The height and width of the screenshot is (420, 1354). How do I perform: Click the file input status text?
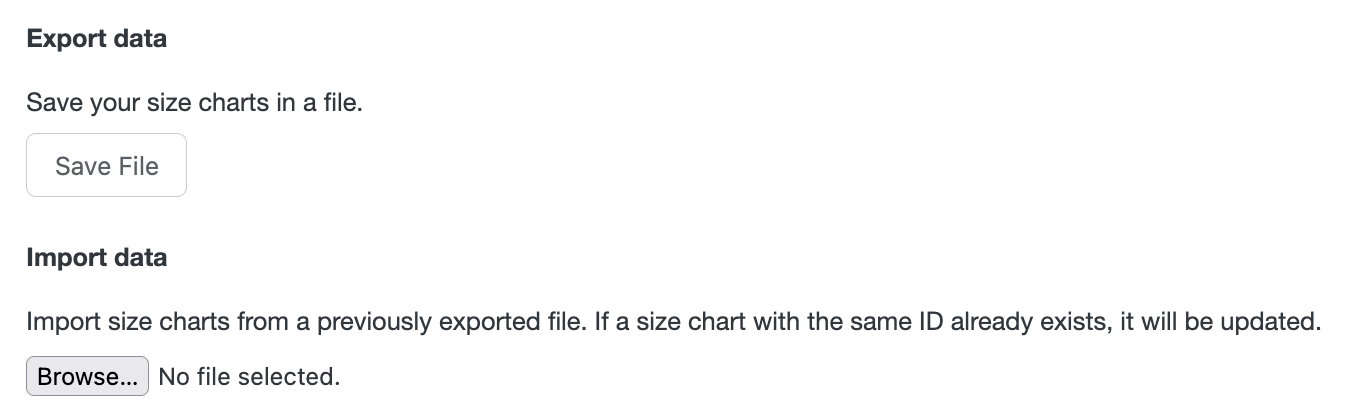pyautogui.click(x=250, y=377)
